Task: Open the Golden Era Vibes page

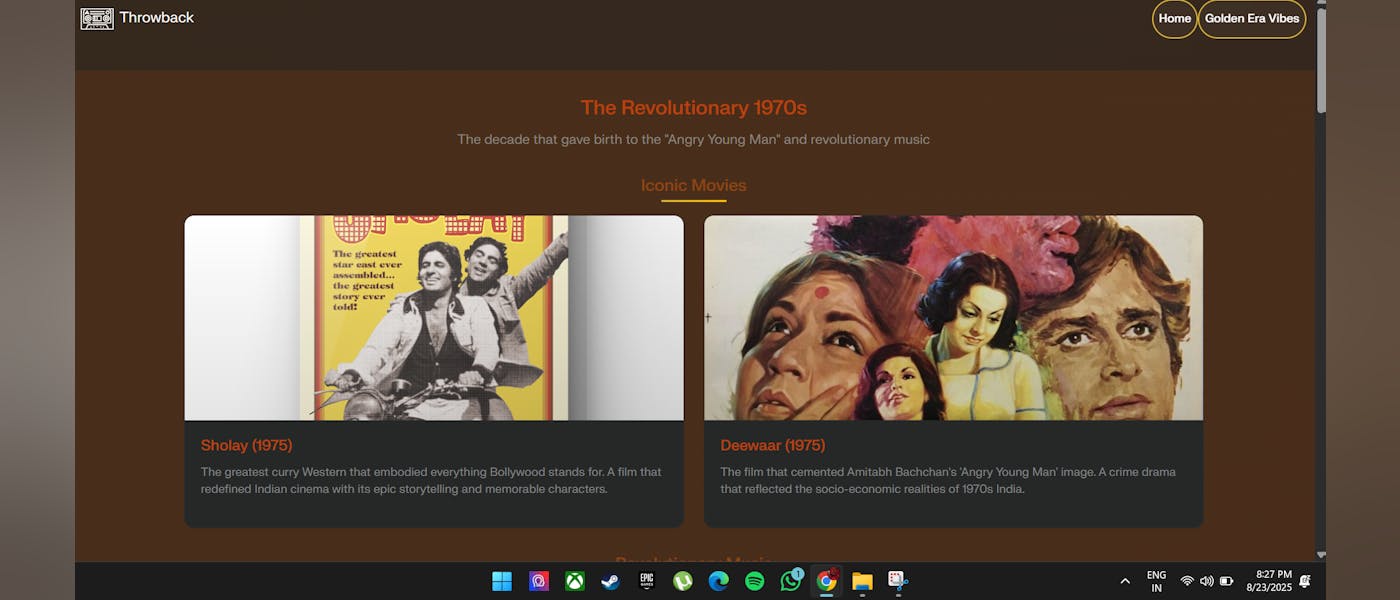Action: click(1252, 19)
